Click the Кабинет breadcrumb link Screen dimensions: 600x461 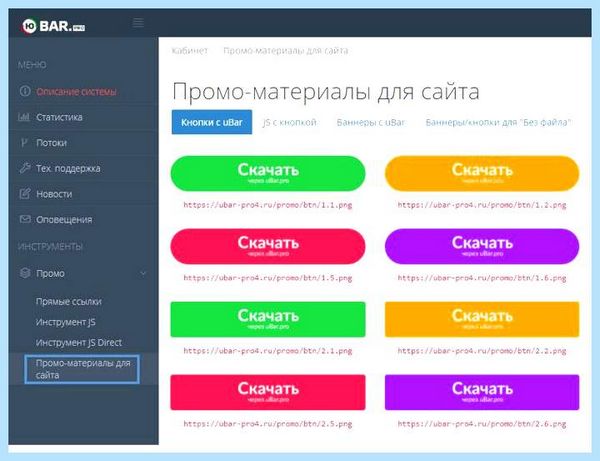[189, 50]
